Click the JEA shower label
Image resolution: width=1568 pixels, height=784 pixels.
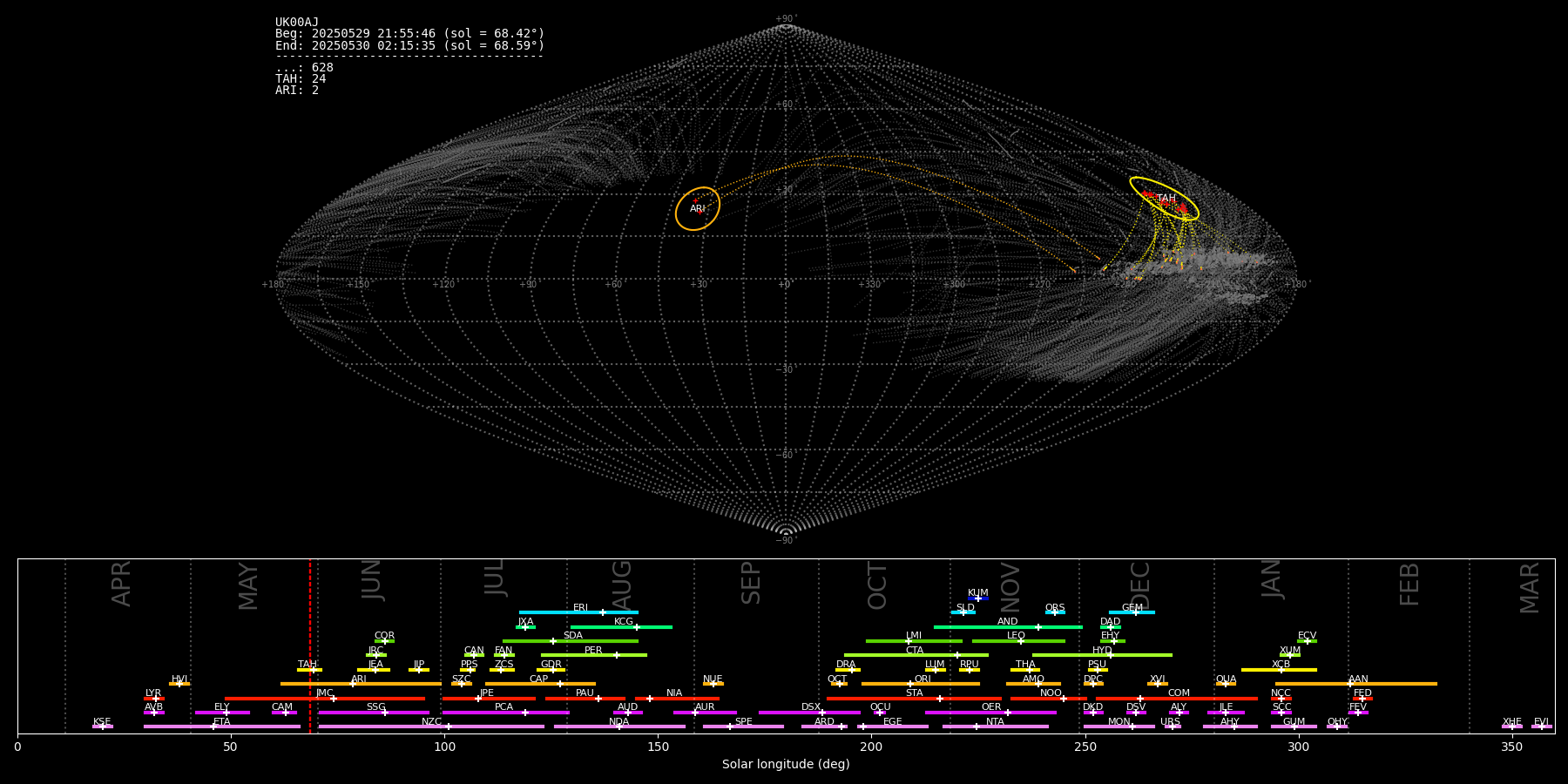pos(375,665)
